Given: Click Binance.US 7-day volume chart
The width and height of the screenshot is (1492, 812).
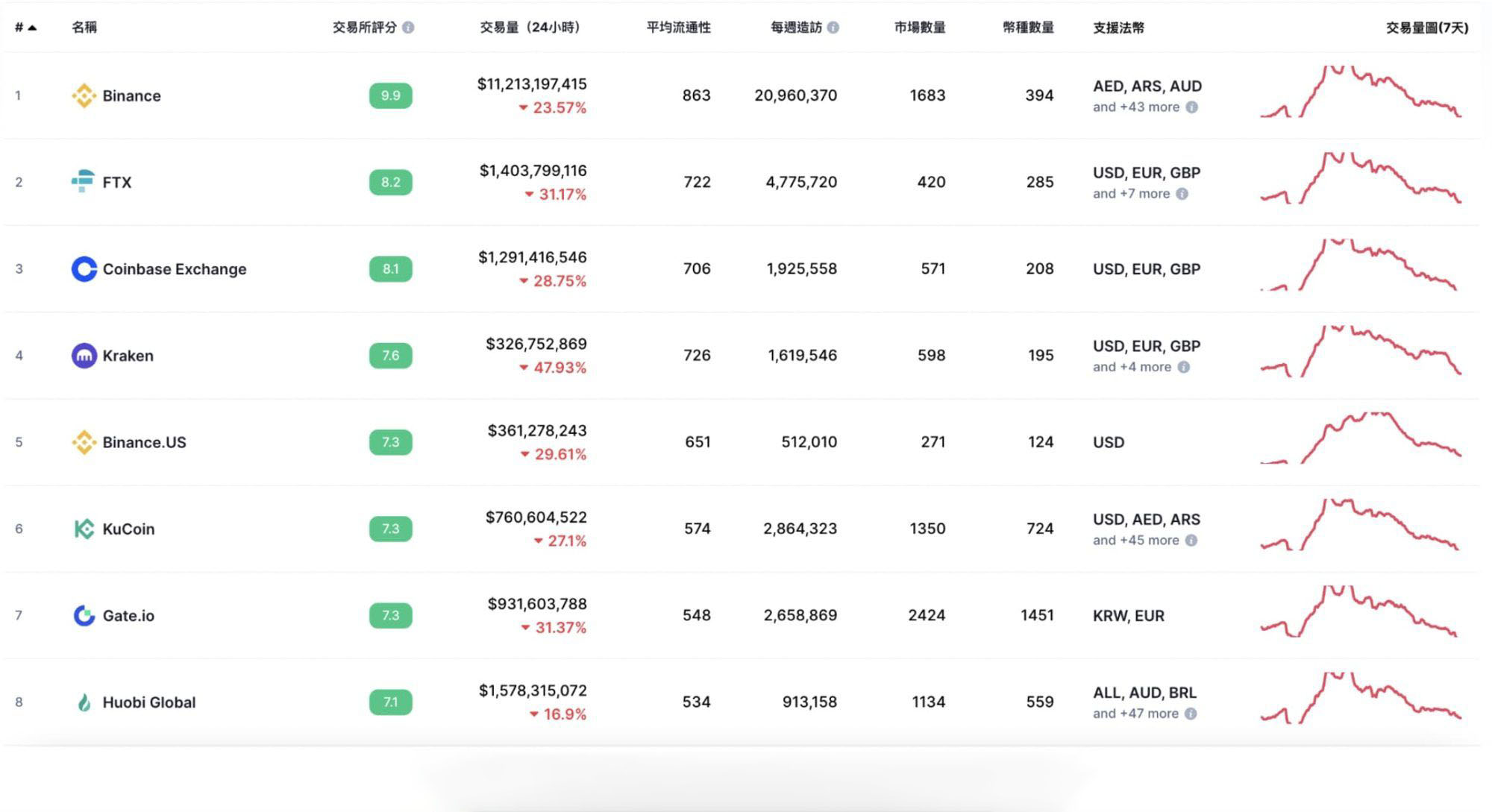Looking at the screenshot, I should click(1361, 438).
